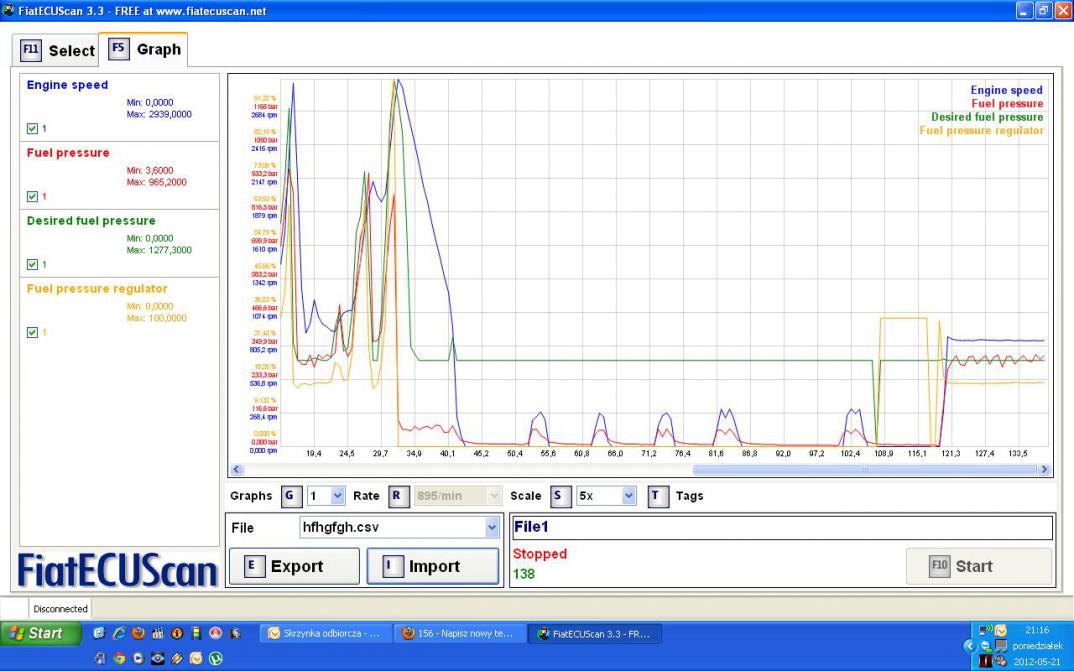
Task: Launch Internet Explorer from quick launch
Action: pos(118,633)
